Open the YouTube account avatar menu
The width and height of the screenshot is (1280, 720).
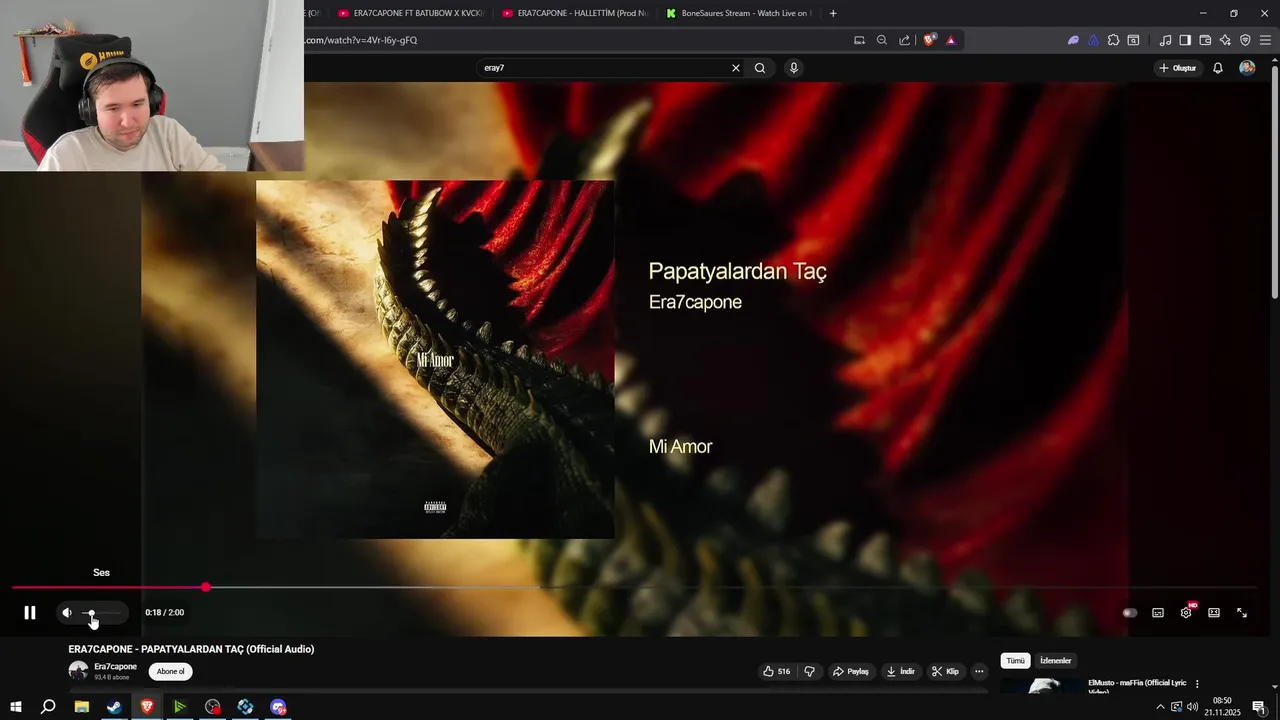tap(1247, 68)
